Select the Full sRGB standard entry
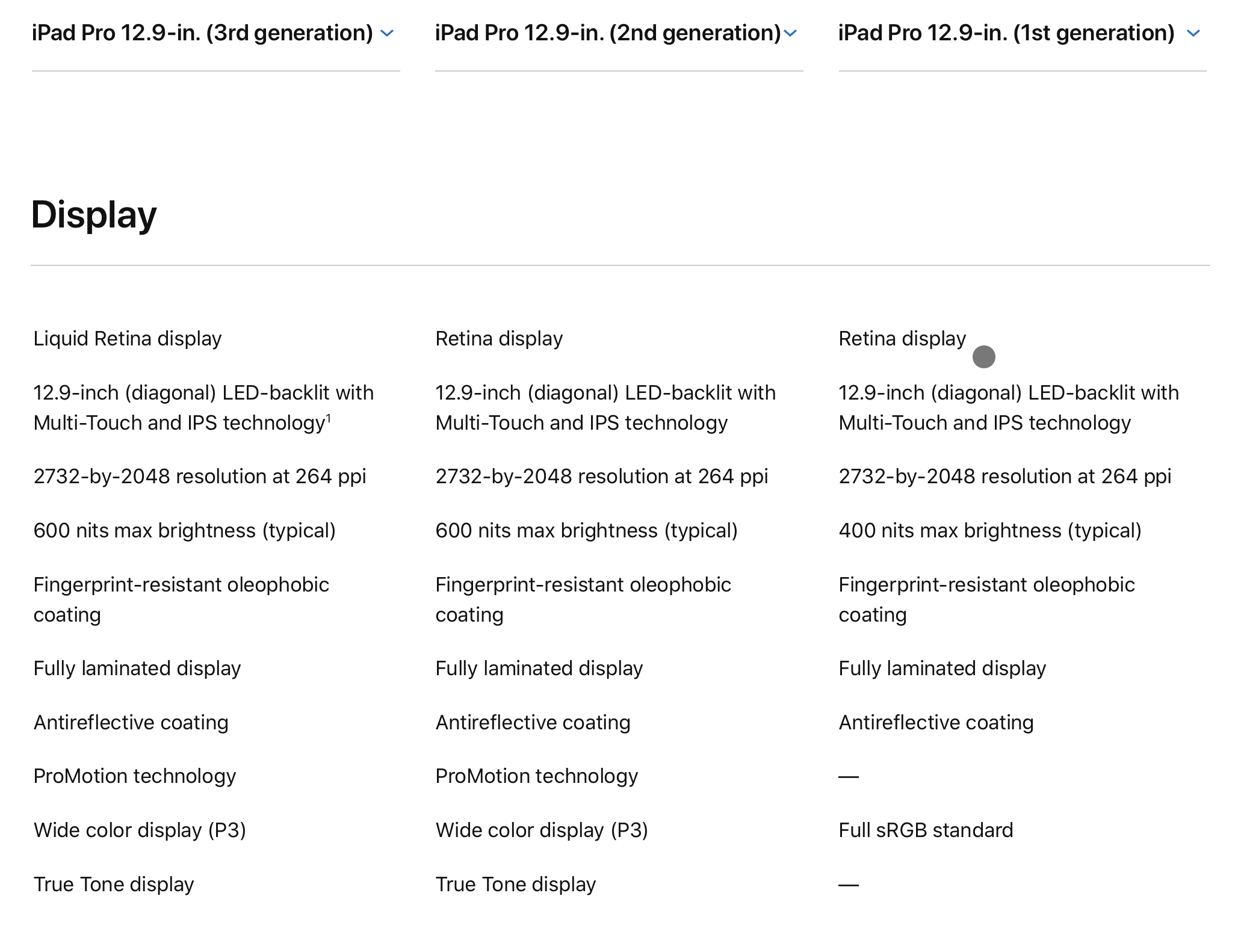This screenshot has height=952, width=1241. click(926, 830)
